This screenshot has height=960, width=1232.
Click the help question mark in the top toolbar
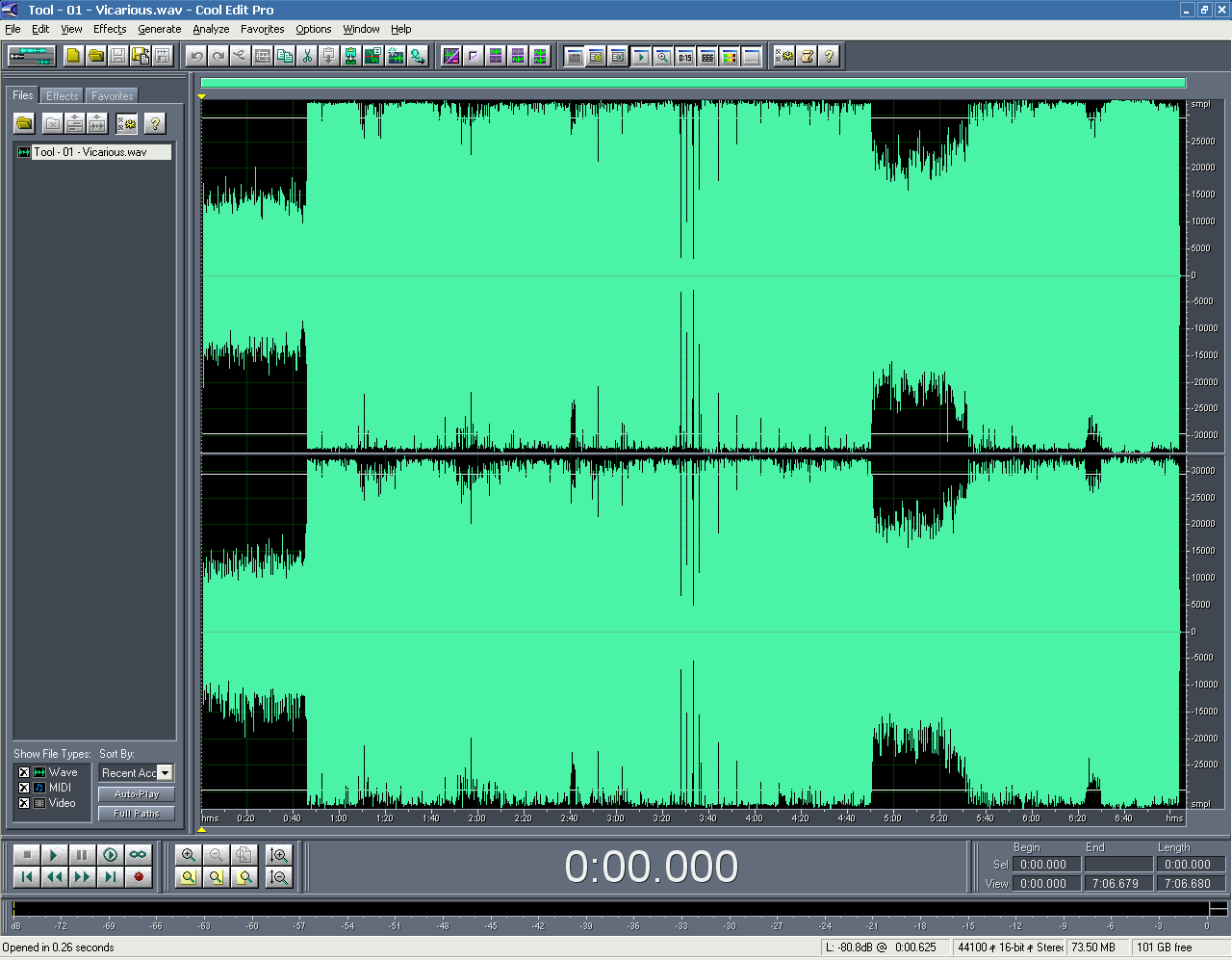830,56
